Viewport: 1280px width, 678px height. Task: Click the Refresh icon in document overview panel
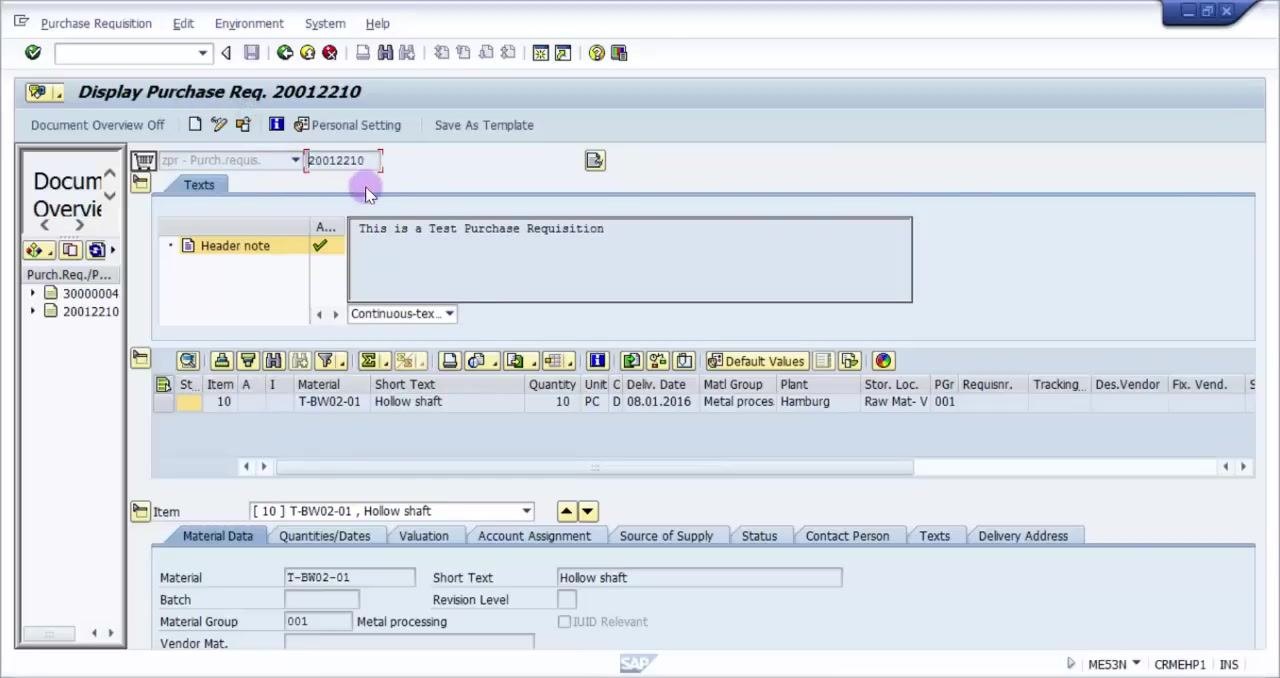96,250
